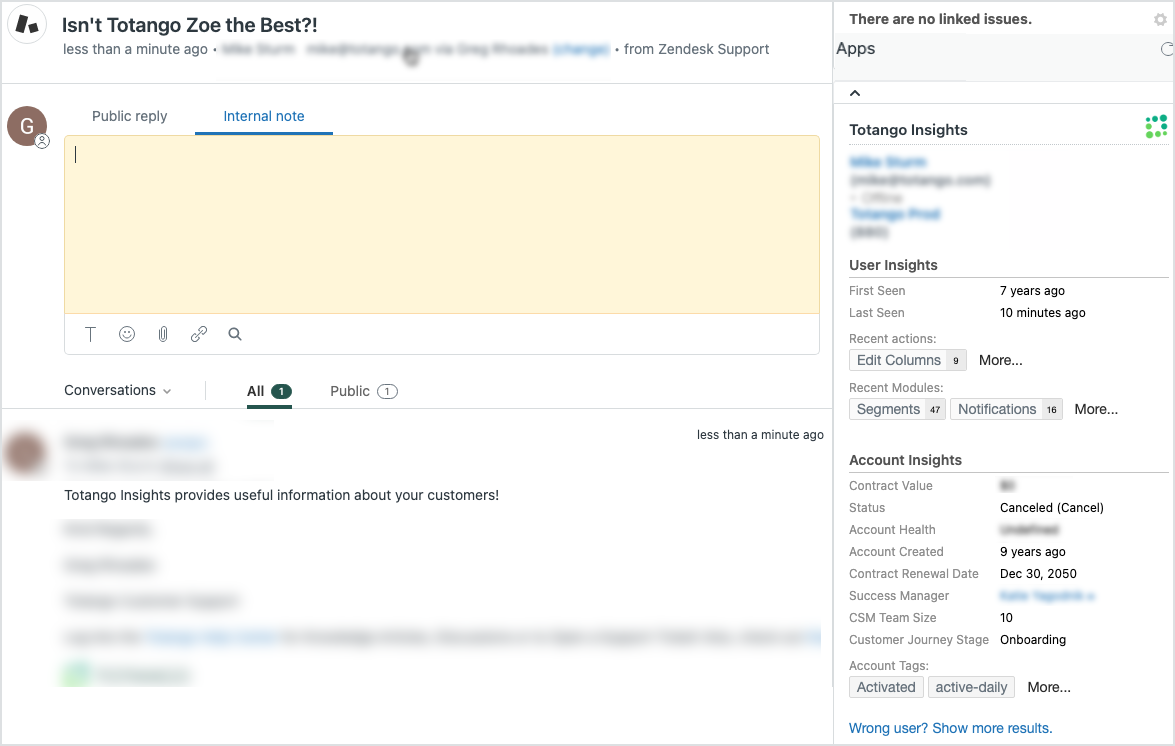Open the Conversations dropdown

tap(118, 391)
